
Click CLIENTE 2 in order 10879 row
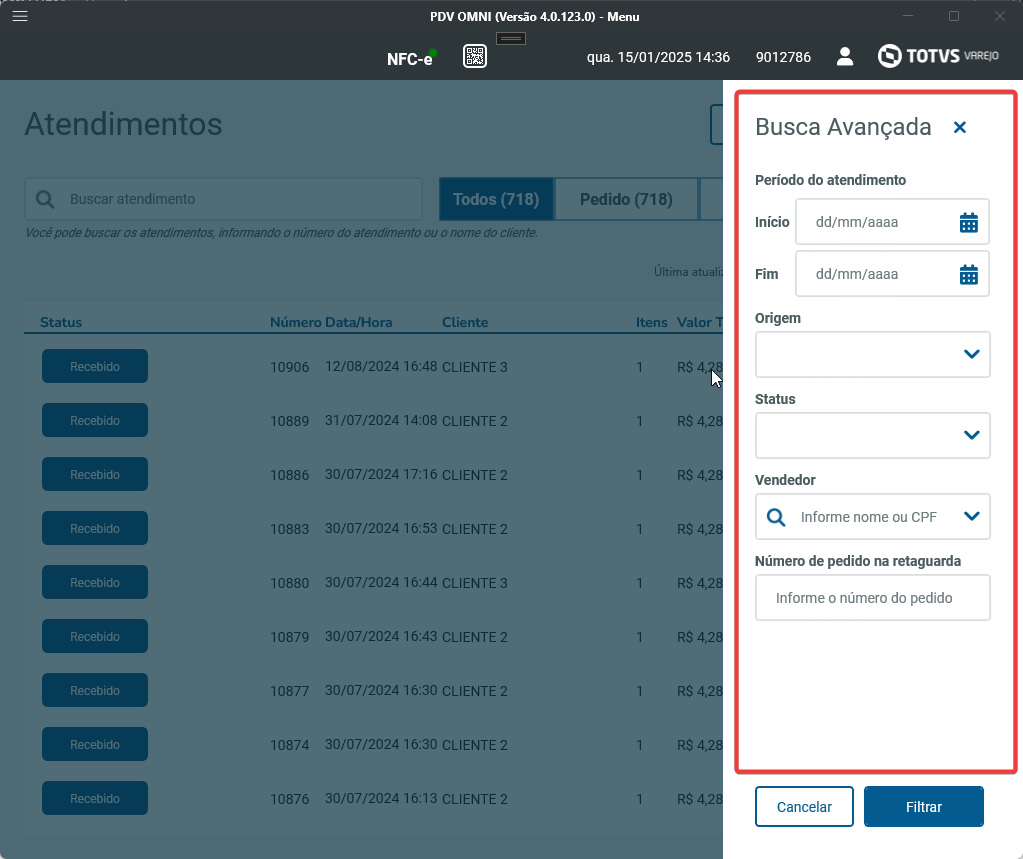pos(474,637)
